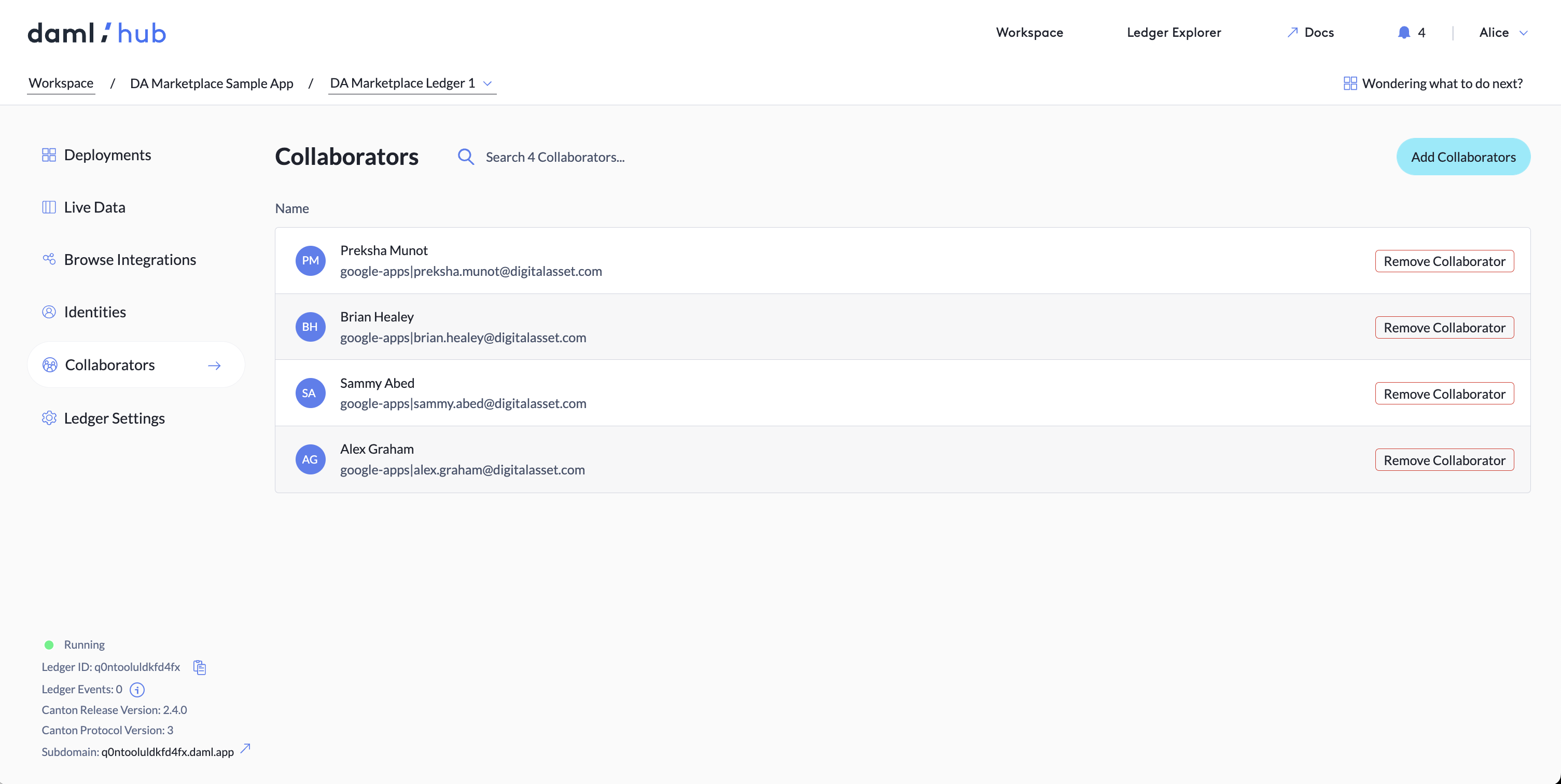
Task: Remove Brian Healey as collaborator
Action: 1444,327
